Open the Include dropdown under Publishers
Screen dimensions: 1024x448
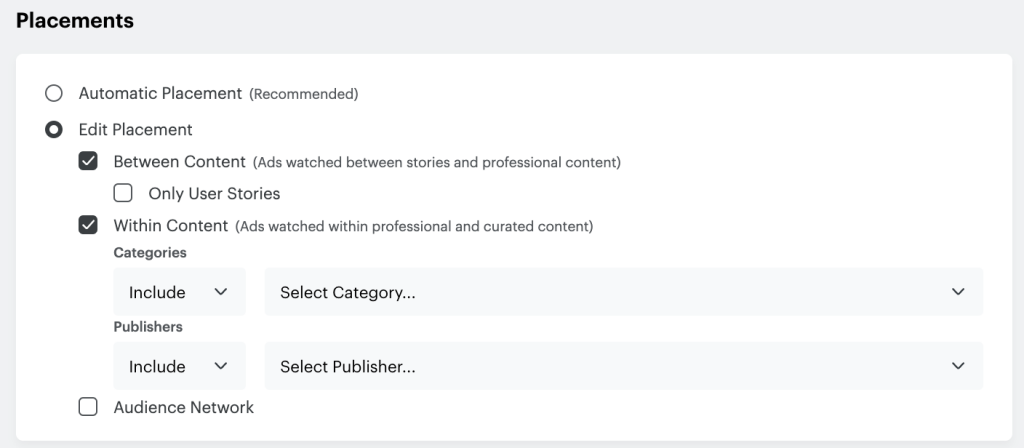180,366
